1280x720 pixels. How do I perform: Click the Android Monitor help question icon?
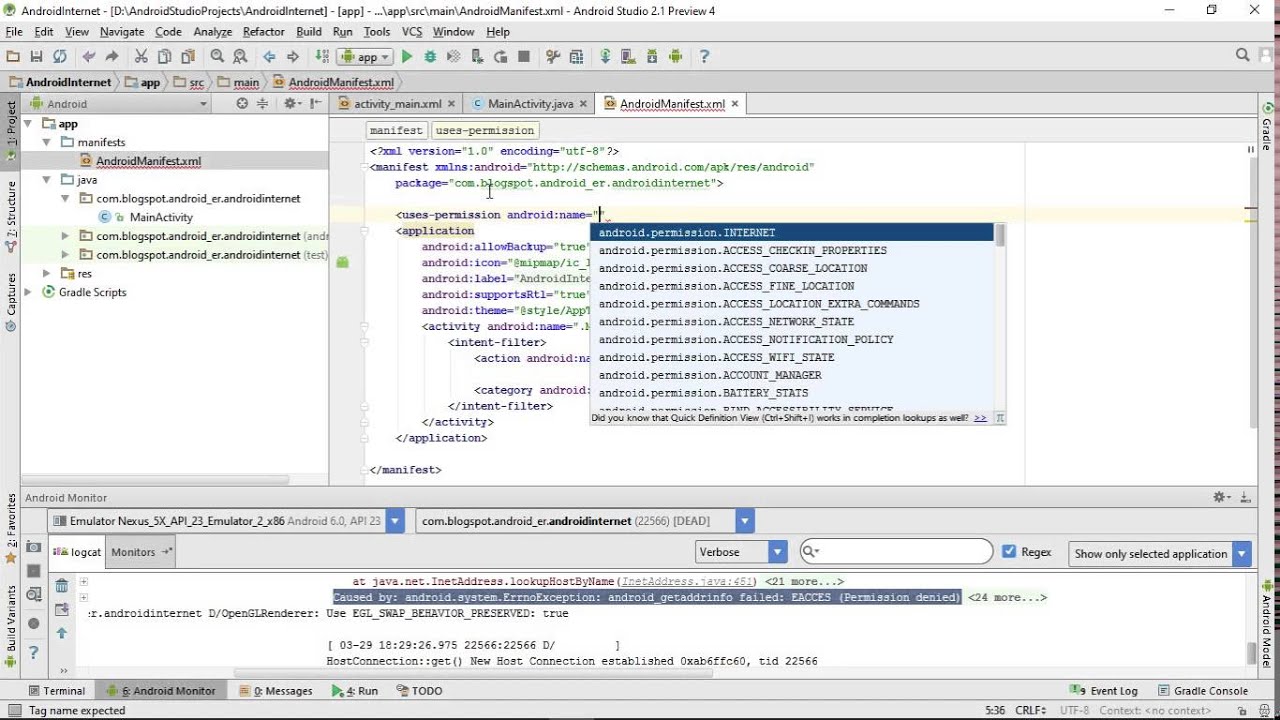pyautogui.click(x=33, y=652)
